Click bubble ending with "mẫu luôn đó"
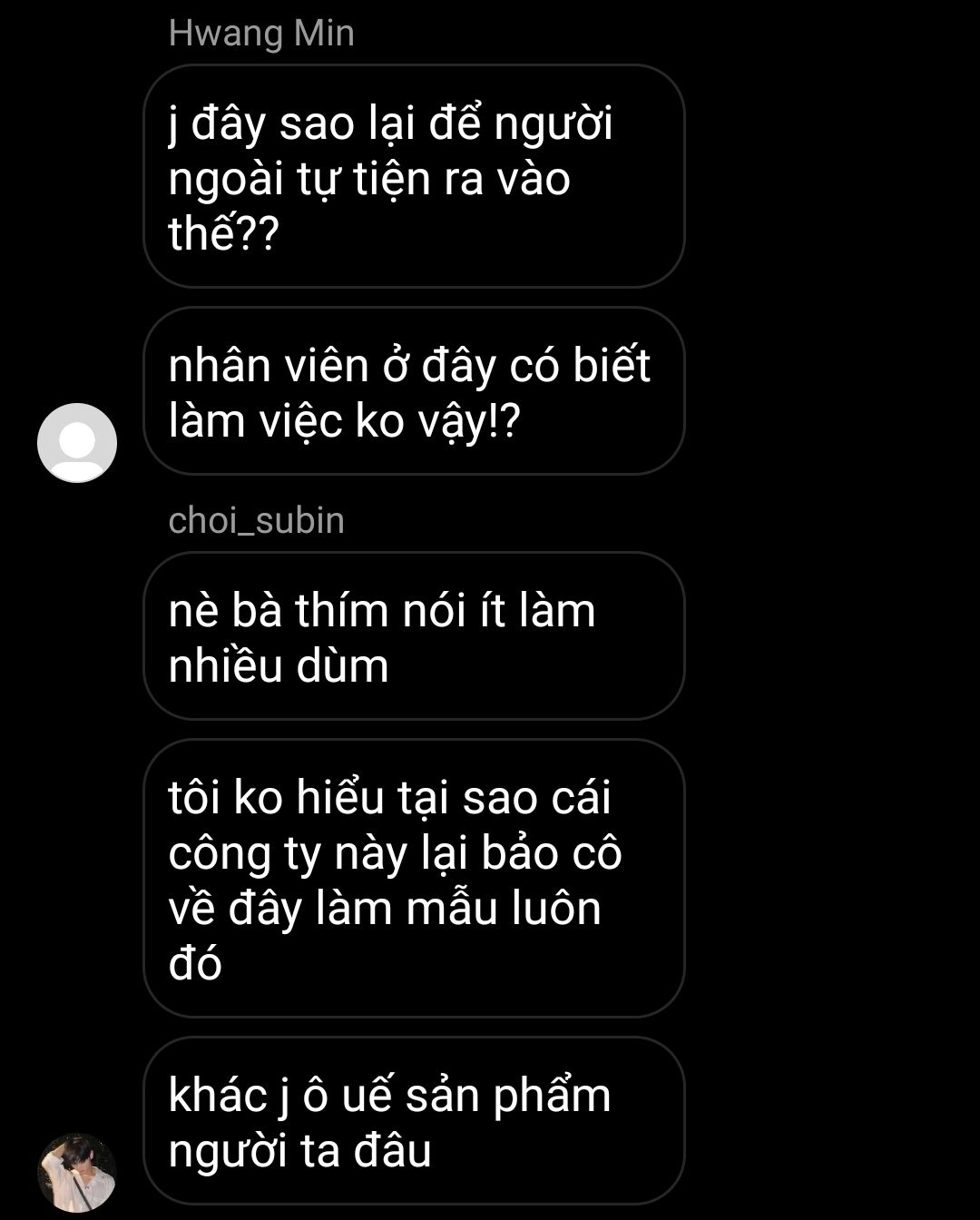980x1220 pixels. (414, 879)
